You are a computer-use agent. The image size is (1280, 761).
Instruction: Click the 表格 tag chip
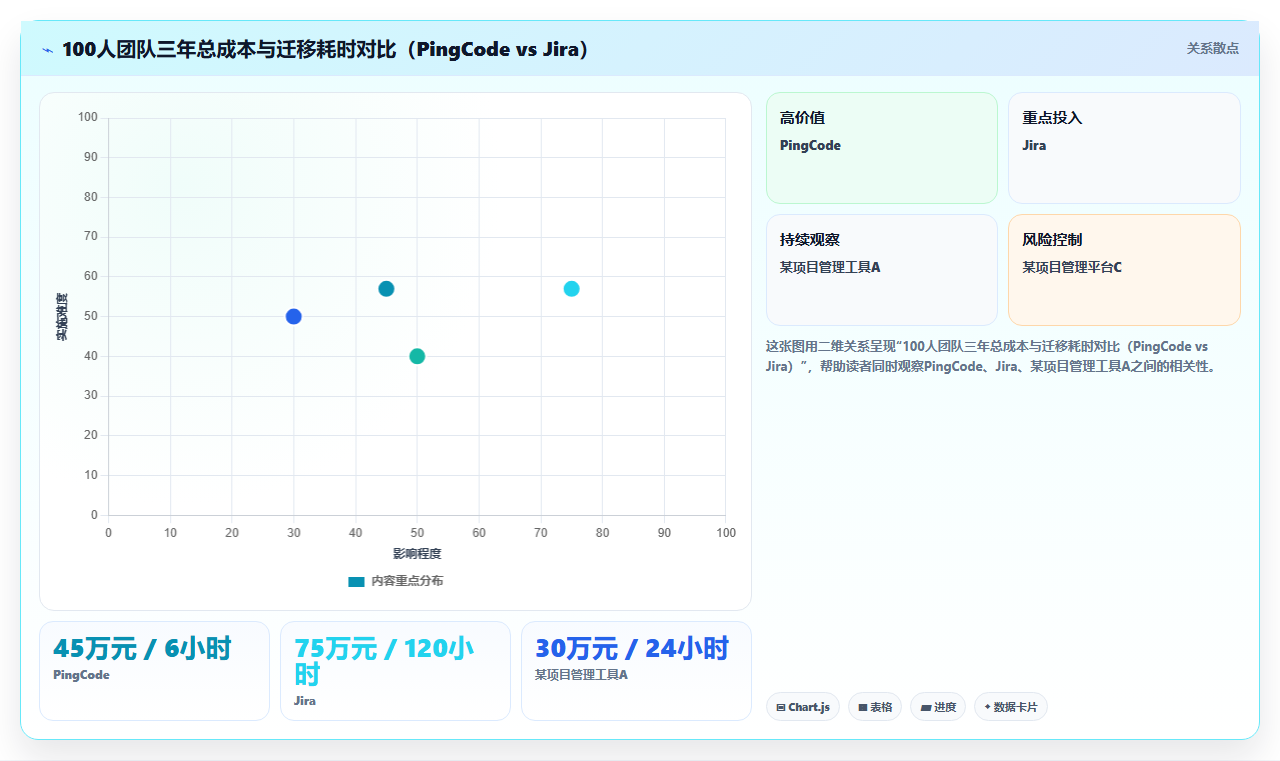[x=875, y=707]
